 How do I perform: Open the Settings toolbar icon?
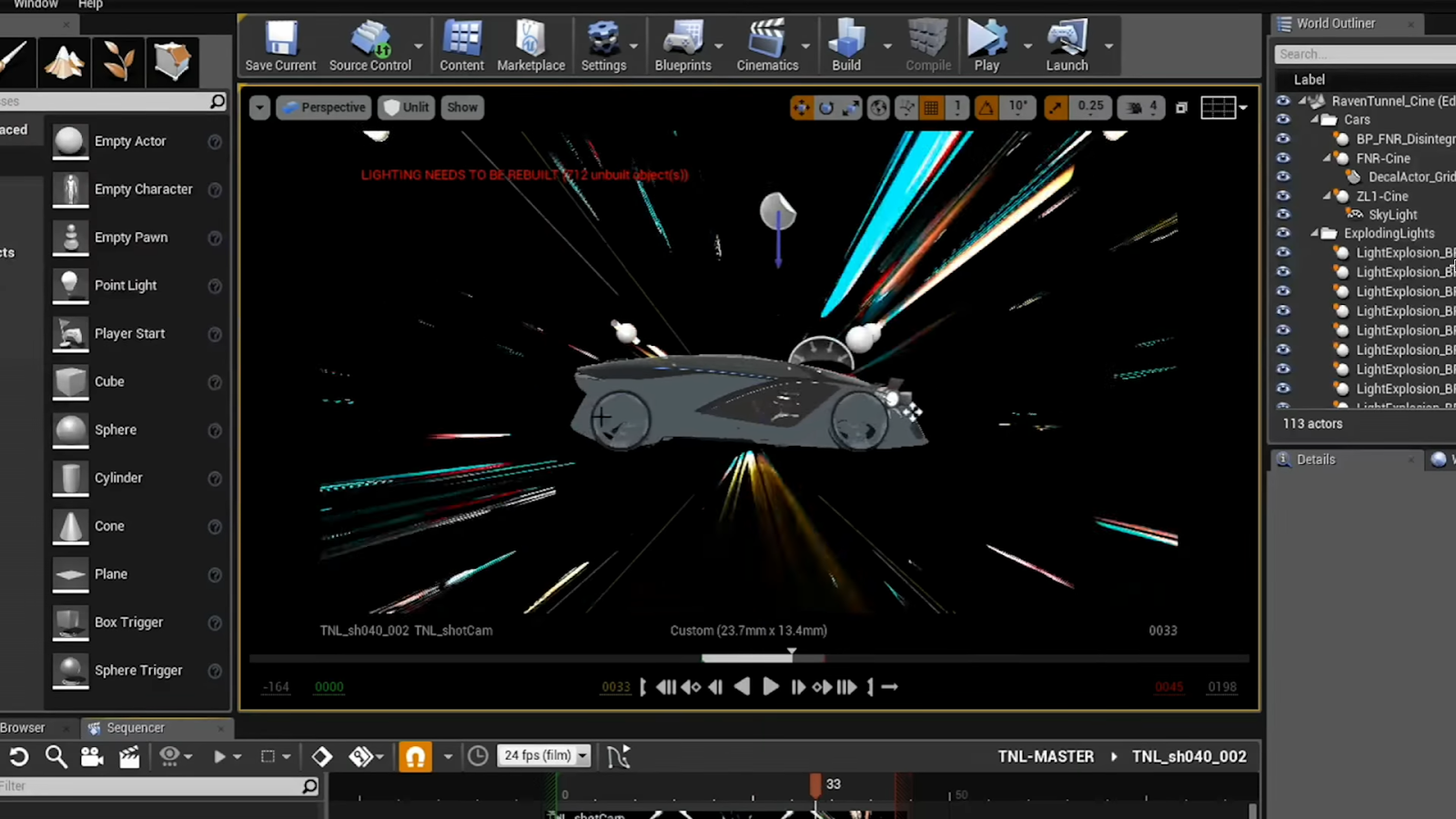click(x=603, y=45)
